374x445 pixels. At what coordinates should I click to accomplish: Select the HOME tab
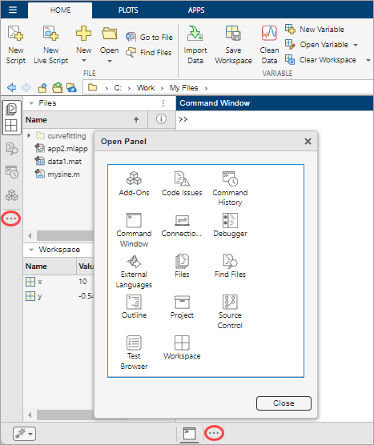[x=60, y=10]
